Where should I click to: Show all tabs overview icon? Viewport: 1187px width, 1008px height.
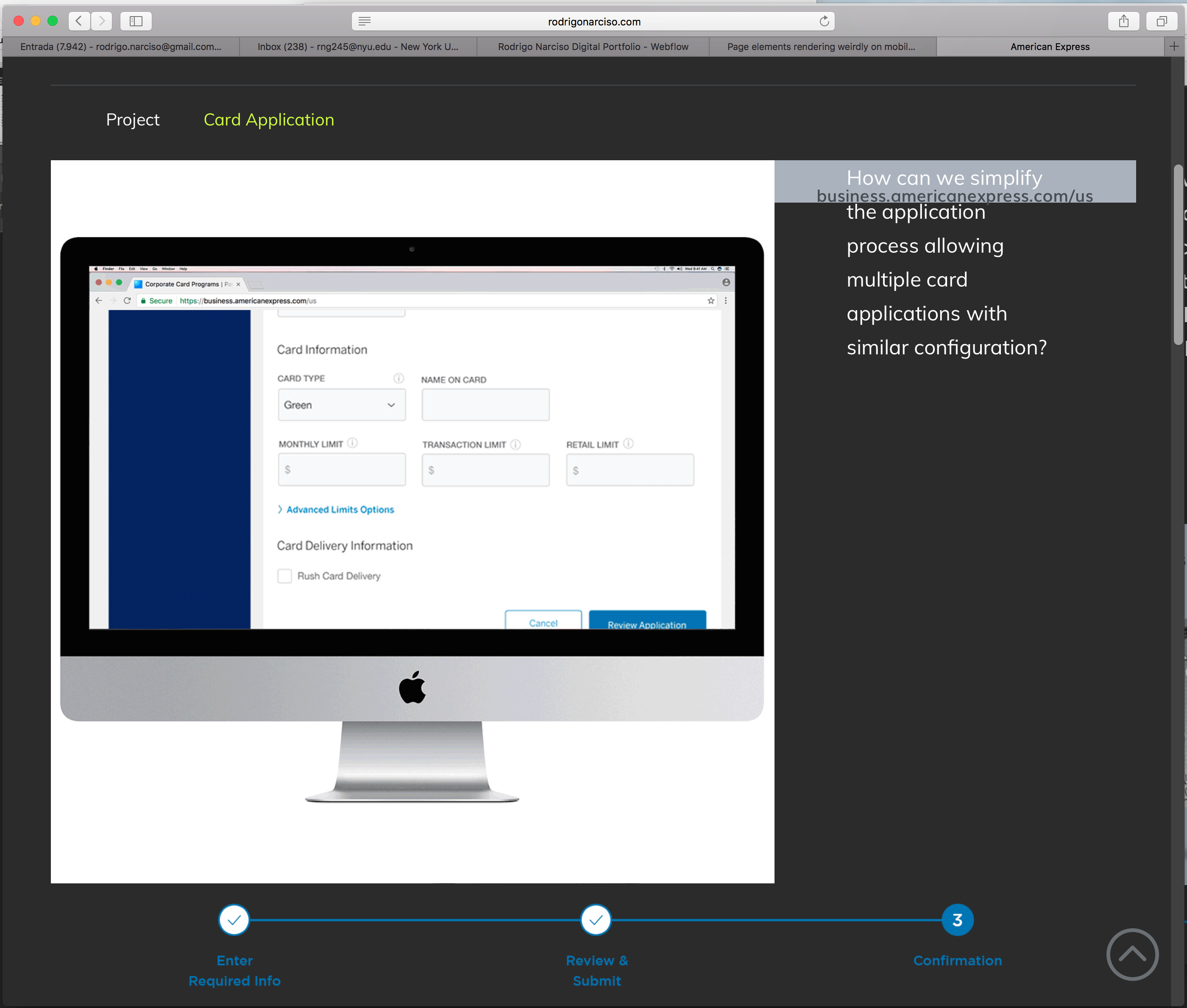1161,21
